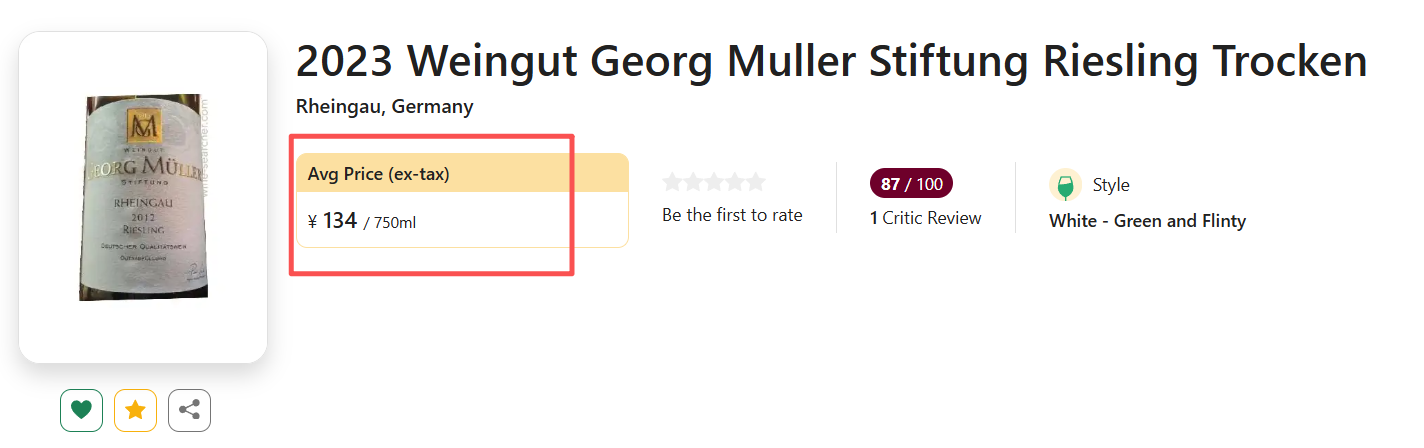Screen dimensions: 1424x448
Task: Select the third rating star
Action: 714,182
